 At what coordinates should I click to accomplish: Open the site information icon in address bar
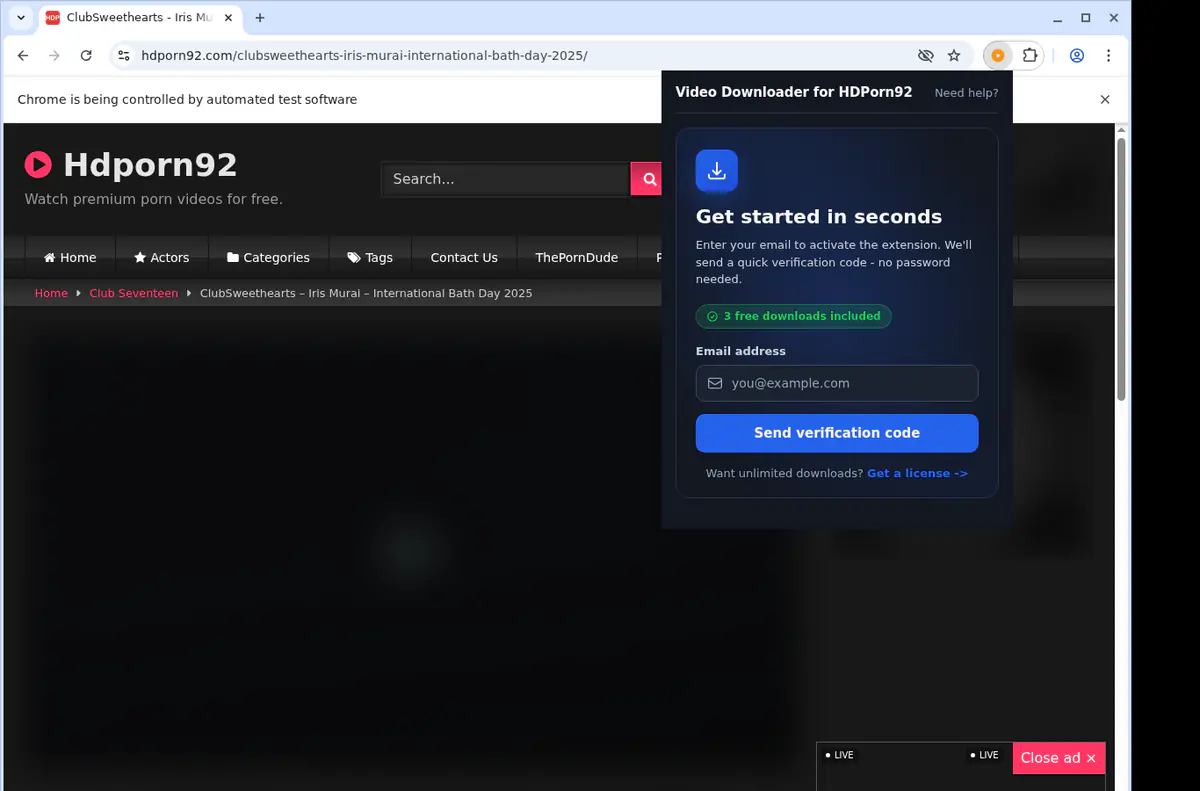click(123, 56)
